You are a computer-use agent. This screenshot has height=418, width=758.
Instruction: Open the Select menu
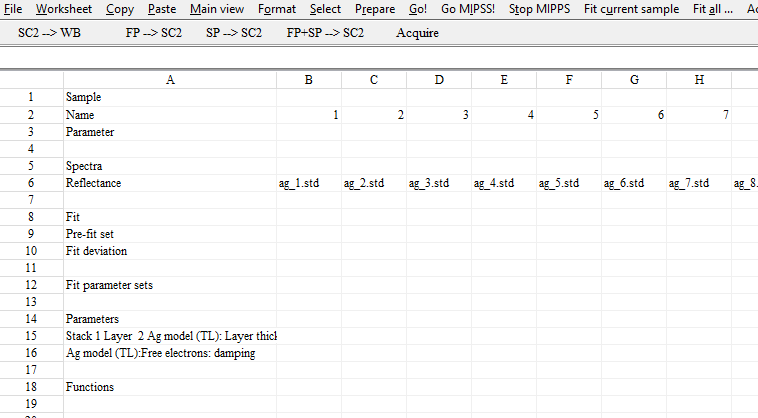pyautogui.click(x=325, y=9)
